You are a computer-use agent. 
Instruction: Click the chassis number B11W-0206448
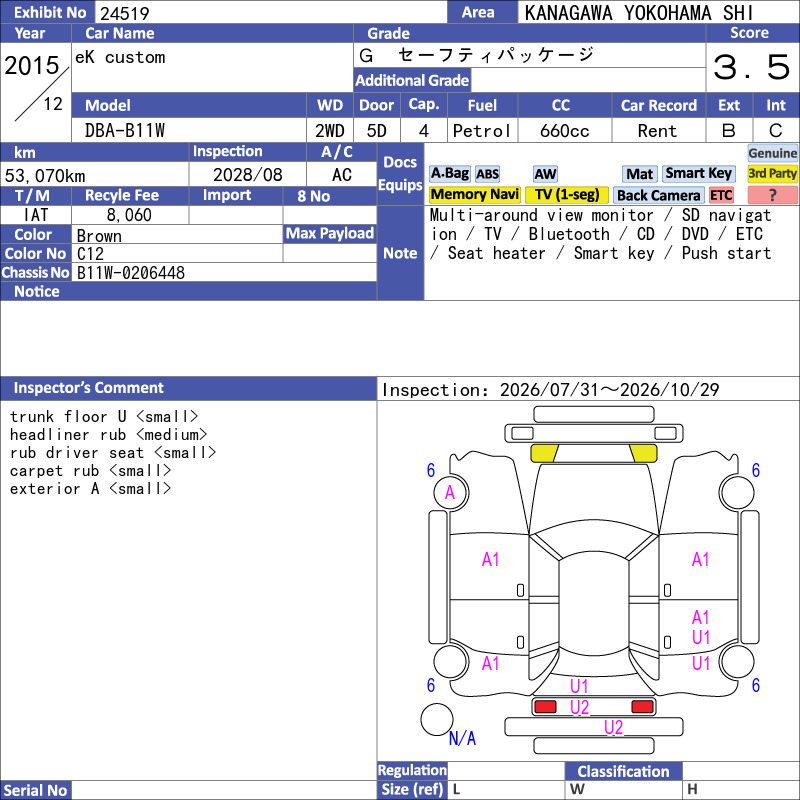[x=131, y=273]
